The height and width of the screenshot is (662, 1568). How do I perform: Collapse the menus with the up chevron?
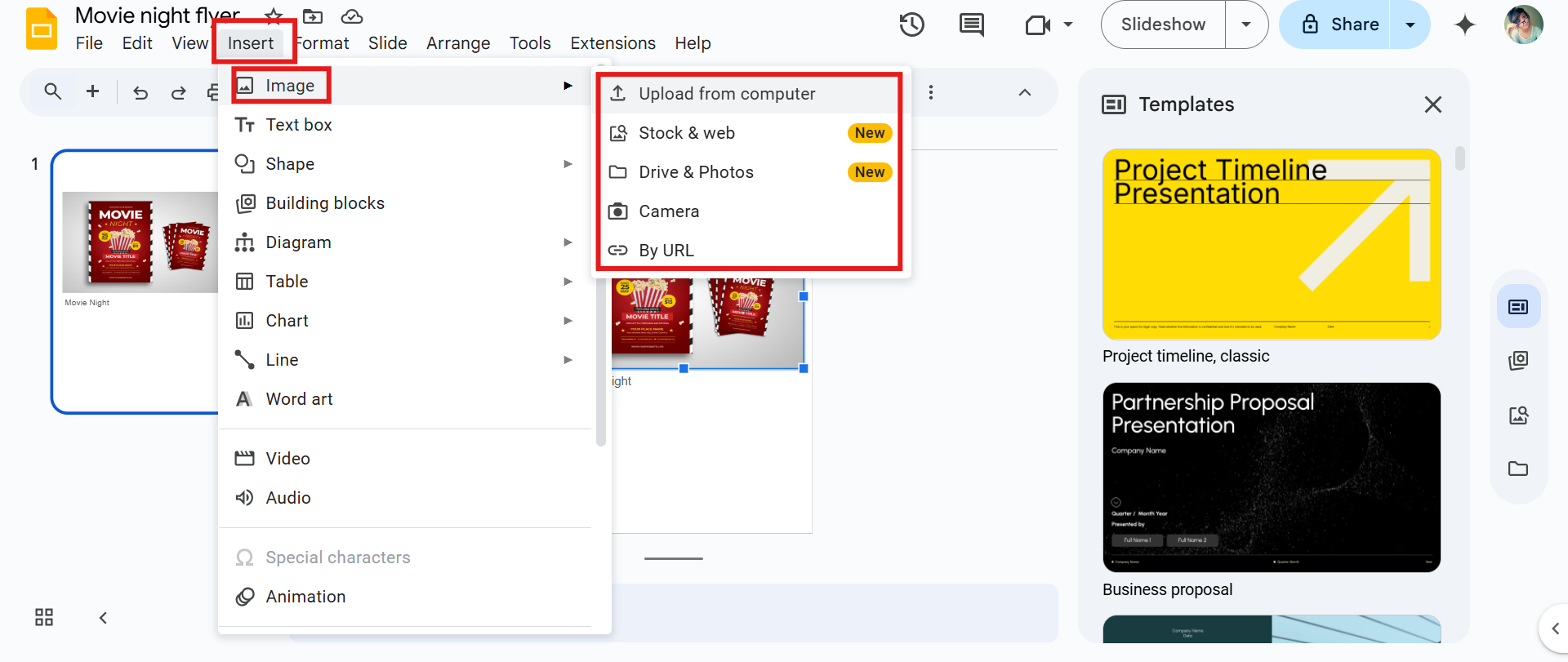1025,92
